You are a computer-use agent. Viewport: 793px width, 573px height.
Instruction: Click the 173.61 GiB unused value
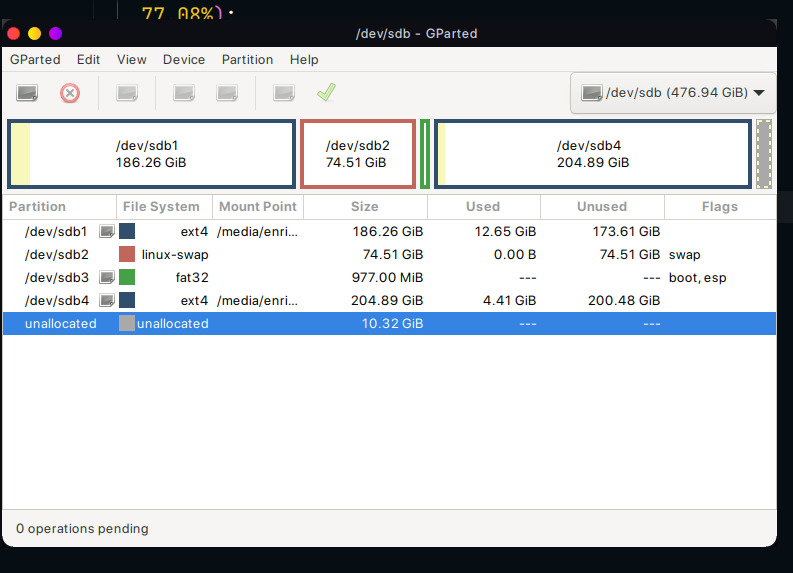pyautogui.click(x=626, y=232)
